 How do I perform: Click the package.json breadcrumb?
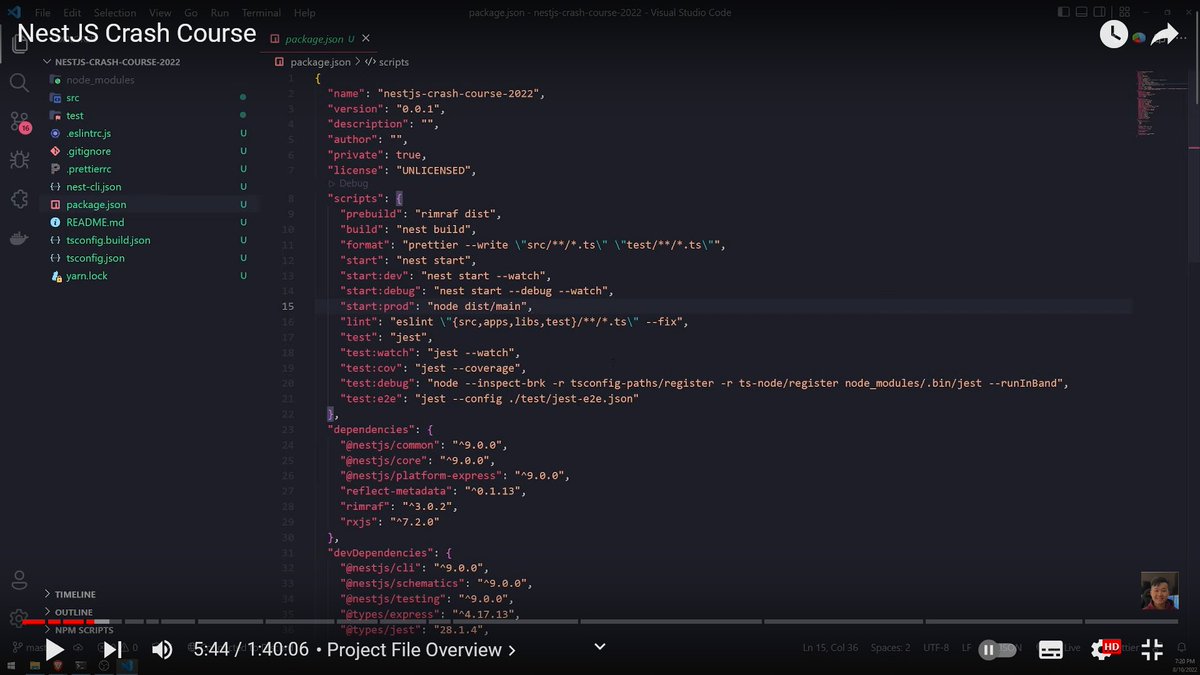pyautogui.click(x=313, y=62)
